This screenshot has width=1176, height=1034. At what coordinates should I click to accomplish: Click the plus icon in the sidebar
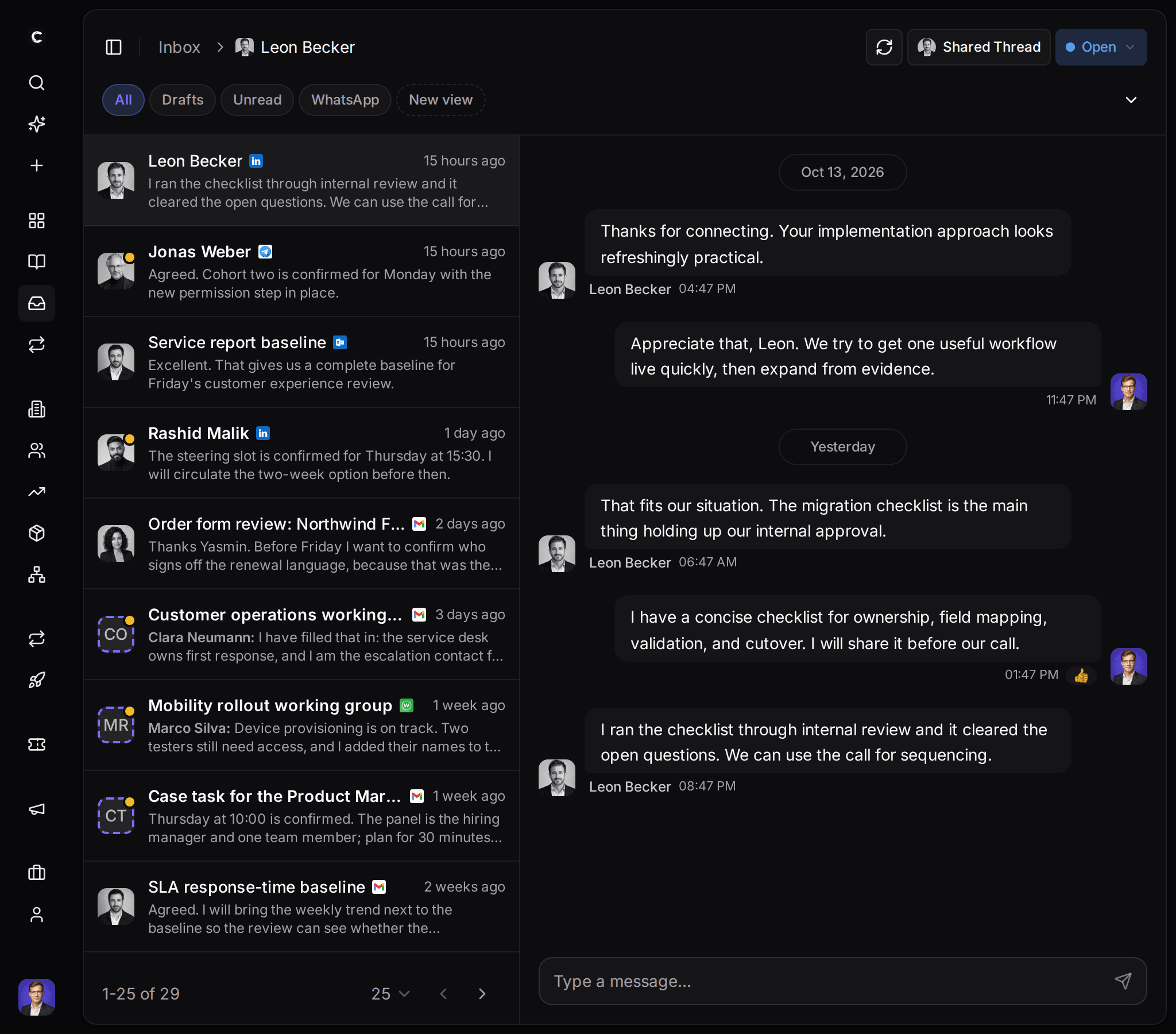tap(37, 166)
